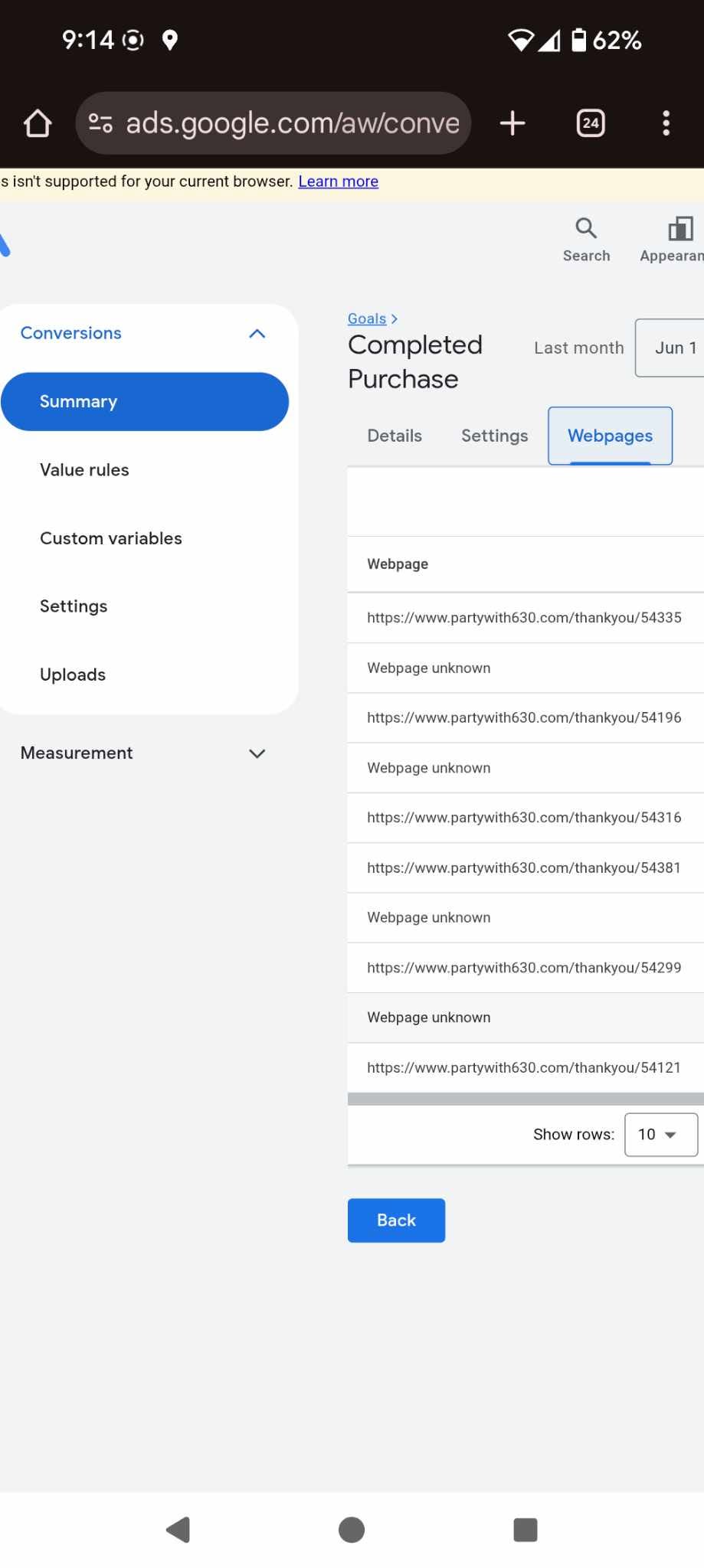Switch to the Settings tab
The width and height of the screenshot is (704, 1568).
coord(494,436)
